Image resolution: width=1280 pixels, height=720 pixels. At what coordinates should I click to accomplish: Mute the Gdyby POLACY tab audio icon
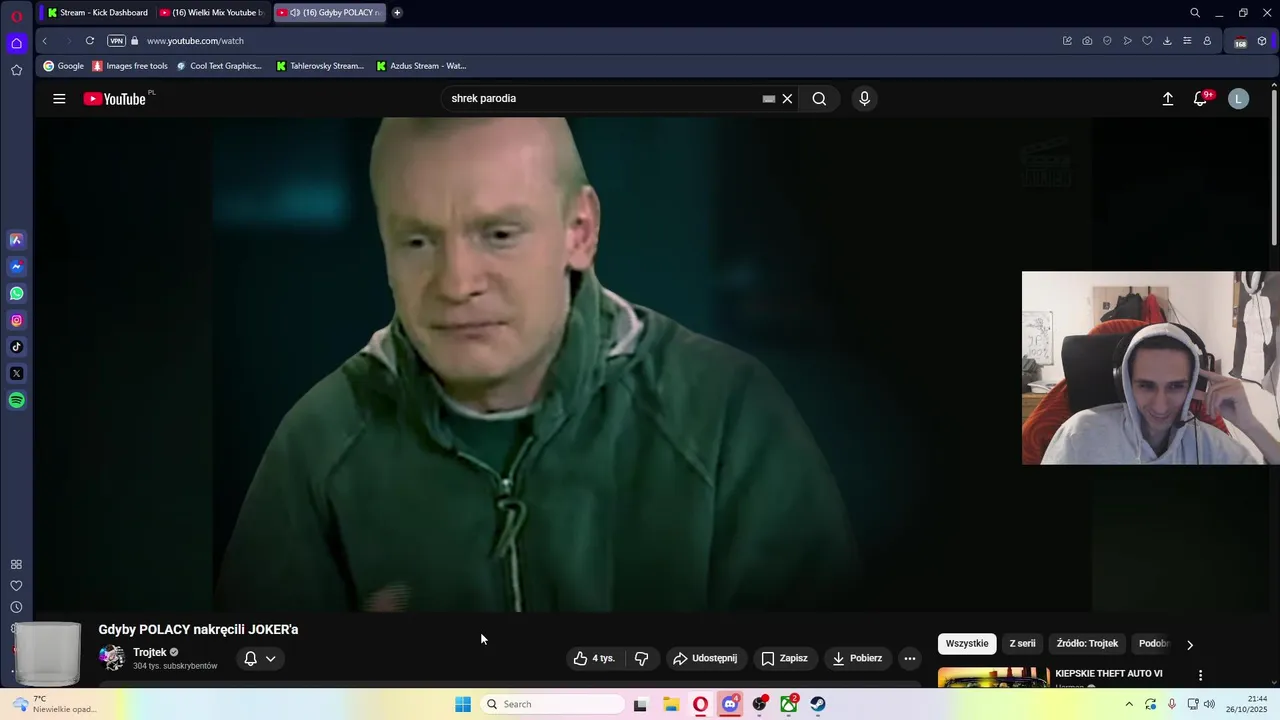[295, 13]
